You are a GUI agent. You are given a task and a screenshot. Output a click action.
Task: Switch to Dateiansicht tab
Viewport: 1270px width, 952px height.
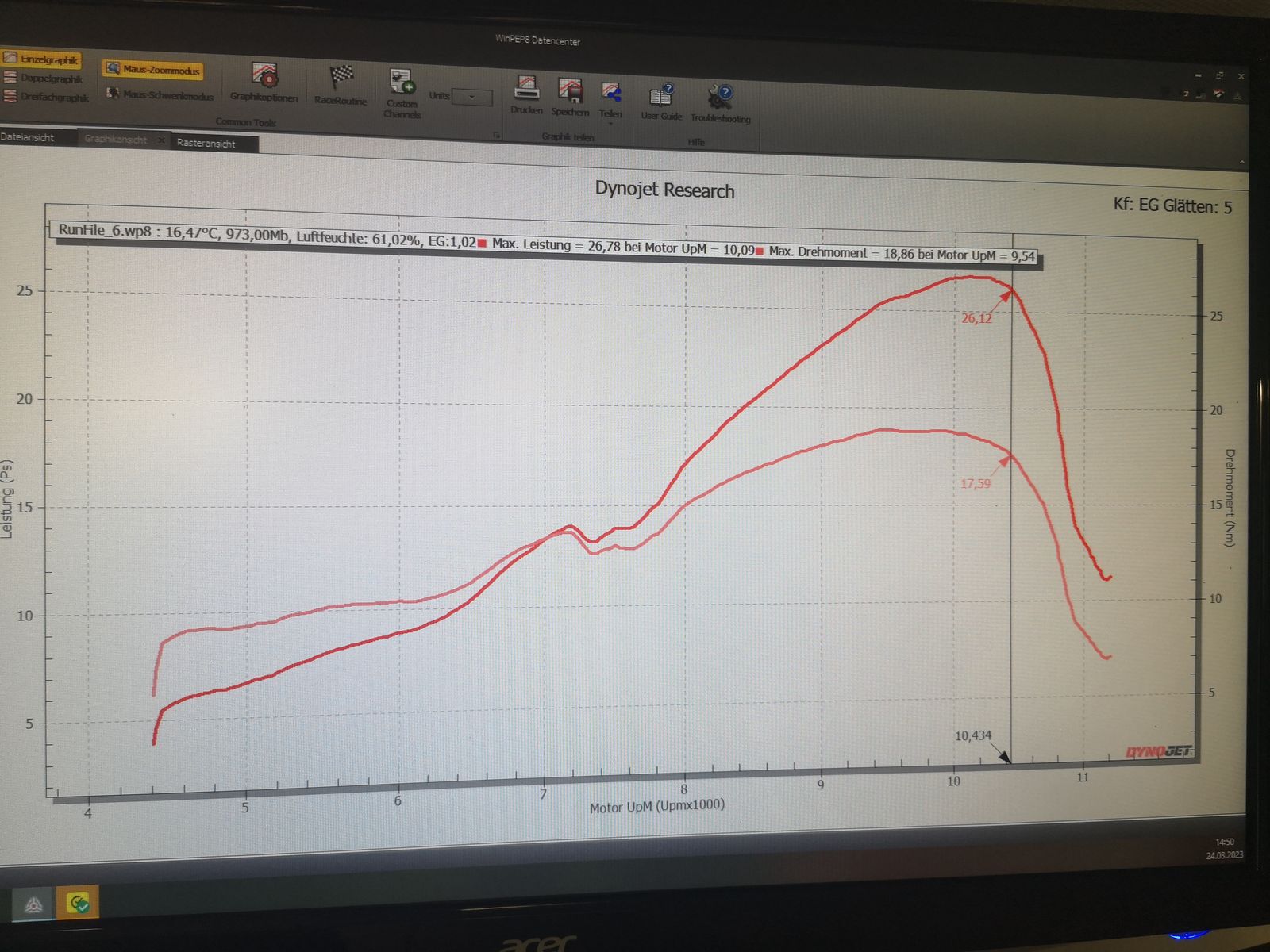pyautogui.click(x=27, y=137)
